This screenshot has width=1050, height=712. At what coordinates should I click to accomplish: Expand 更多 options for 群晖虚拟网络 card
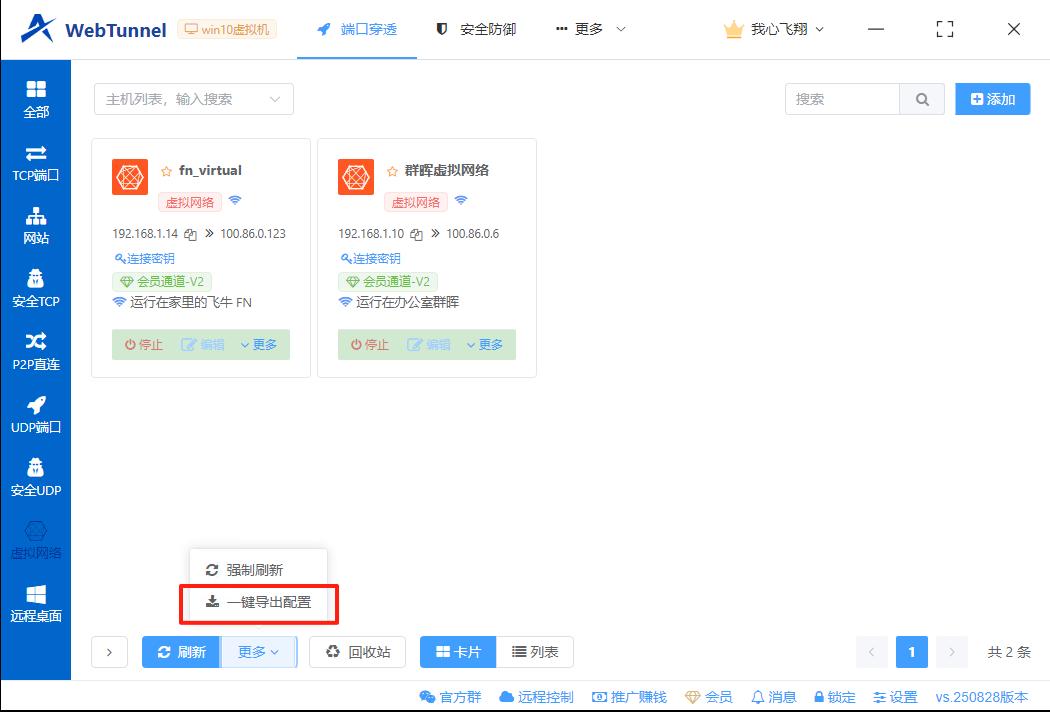[x=485, y=345]
